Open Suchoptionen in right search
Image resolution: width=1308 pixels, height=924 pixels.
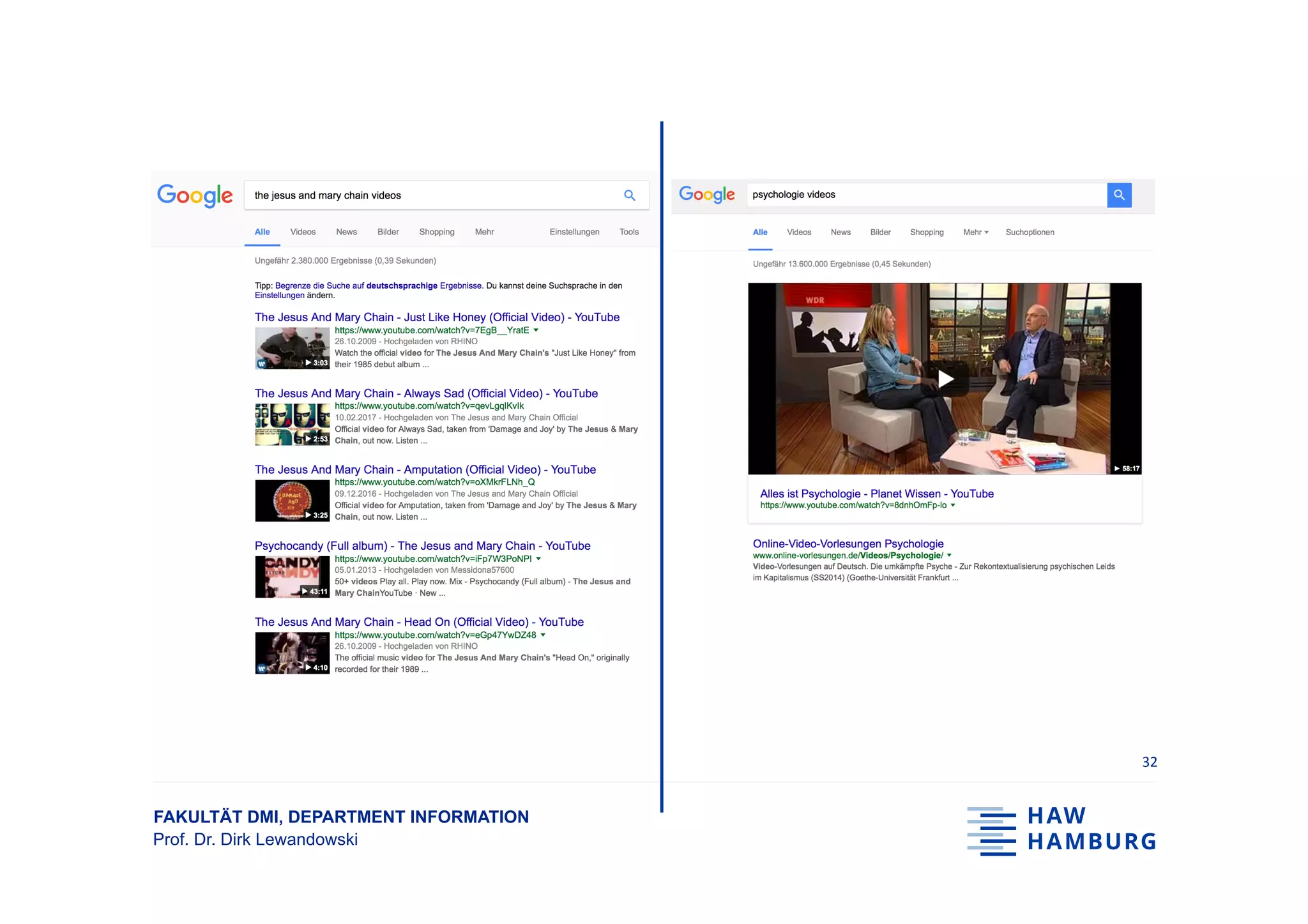pos(1030,232)
